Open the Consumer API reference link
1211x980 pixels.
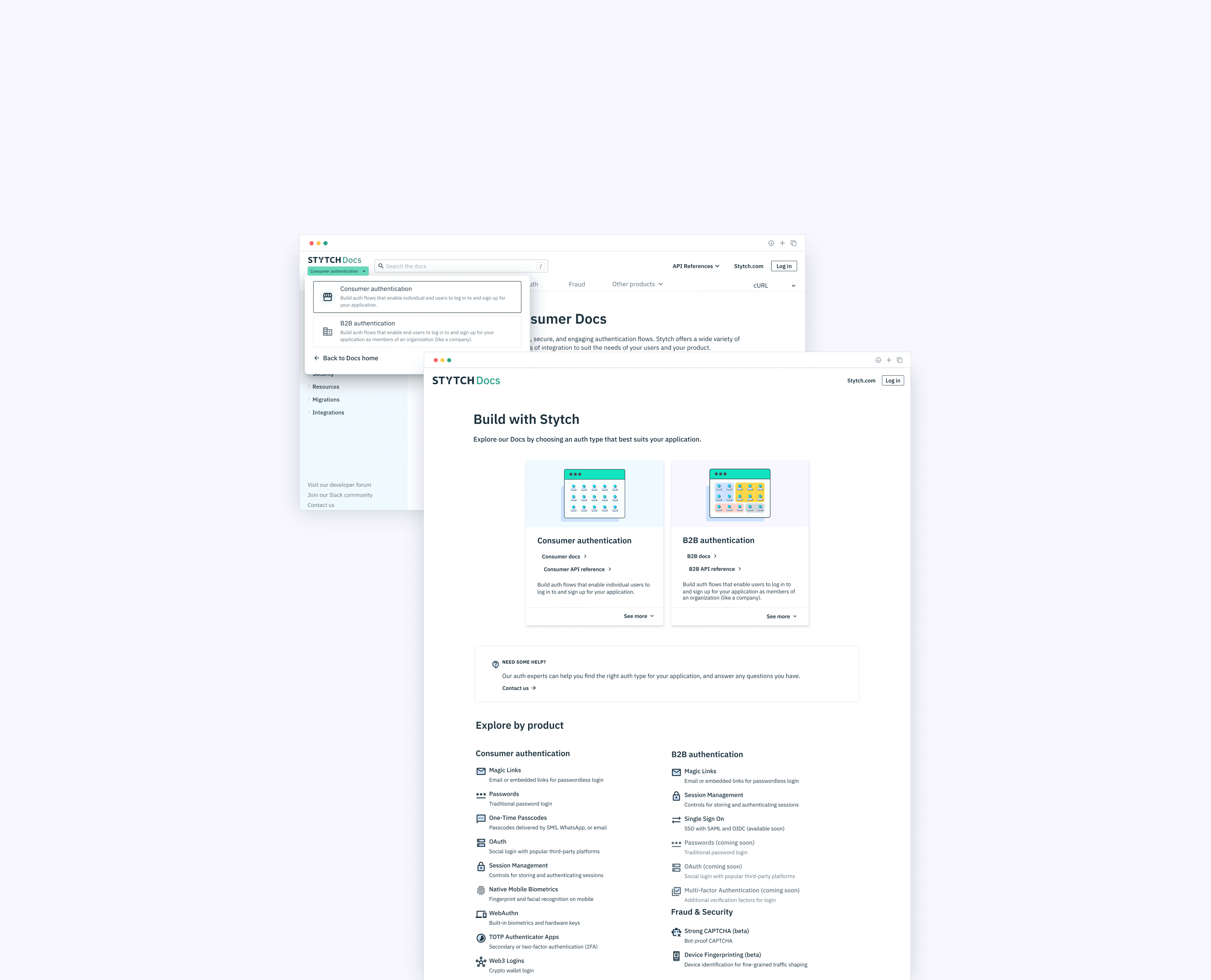click(577, 569)
